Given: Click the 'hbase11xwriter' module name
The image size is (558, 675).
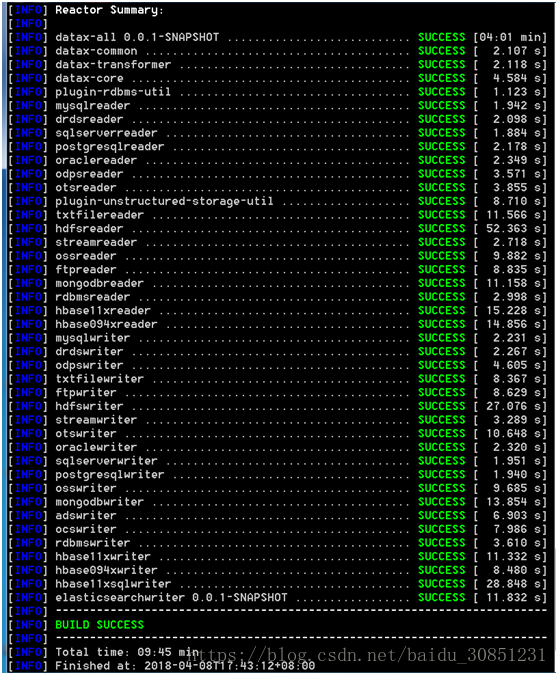Looking at the screenshot, I should tap(103, 557).
